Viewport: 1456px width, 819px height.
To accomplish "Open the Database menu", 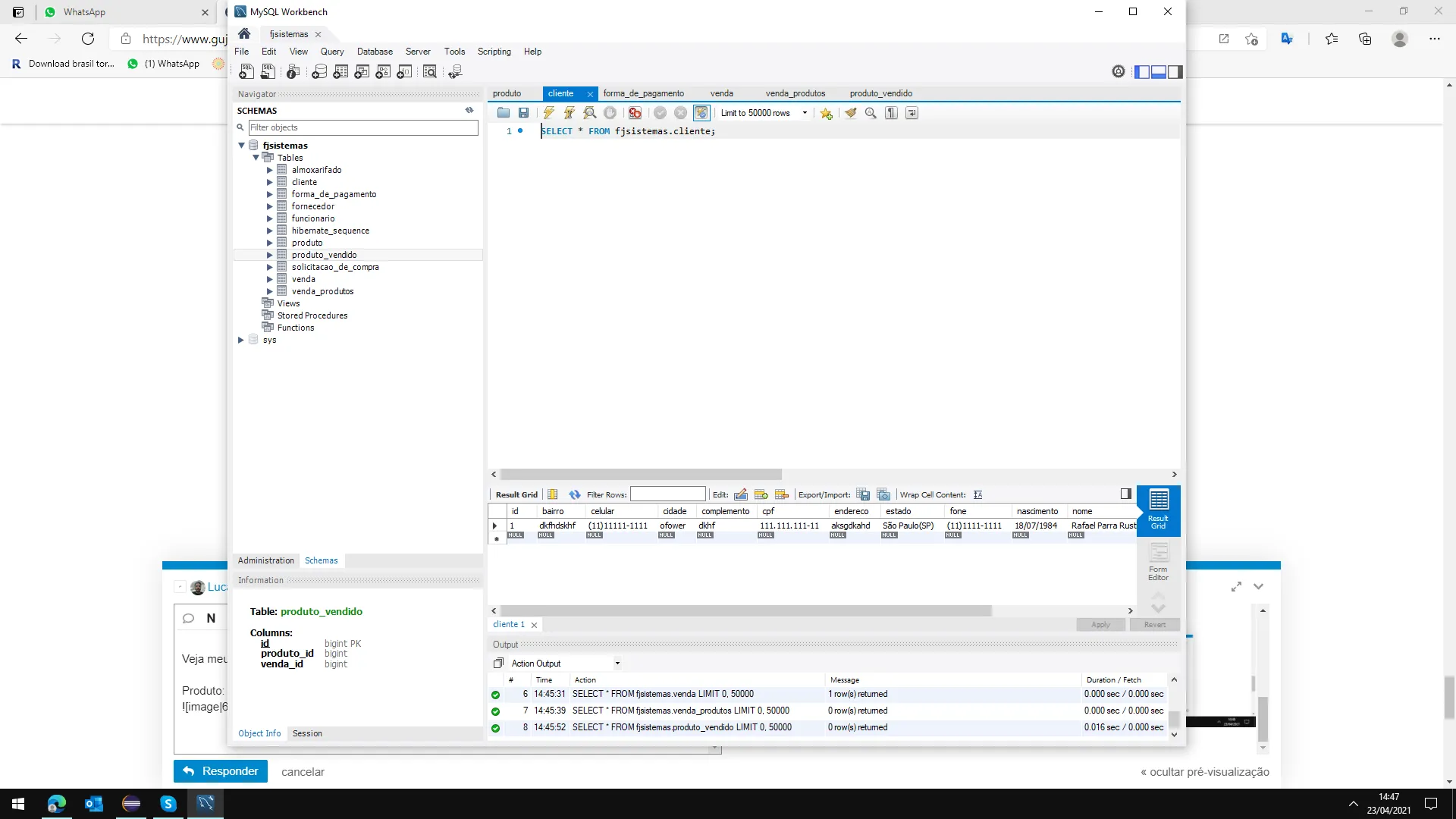I will 375,52.
